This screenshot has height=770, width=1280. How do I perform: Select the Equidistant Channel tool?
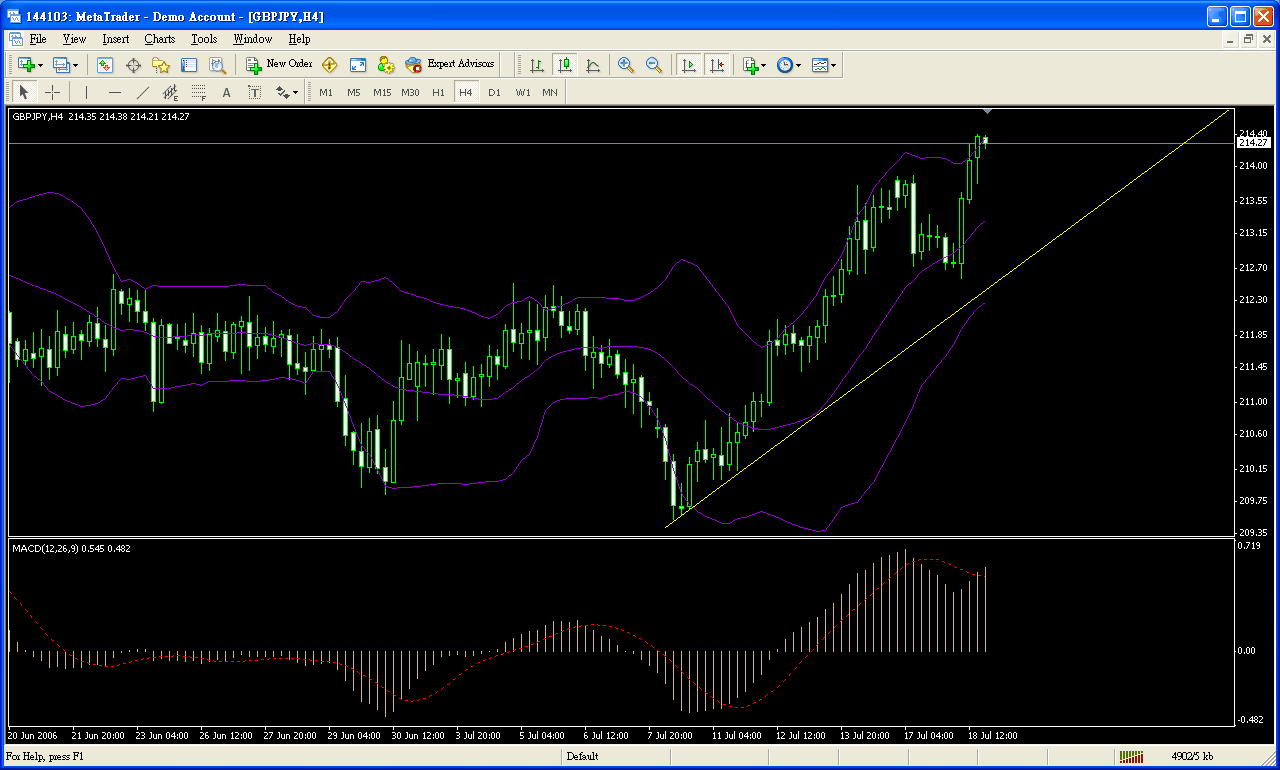pos(171,92)
